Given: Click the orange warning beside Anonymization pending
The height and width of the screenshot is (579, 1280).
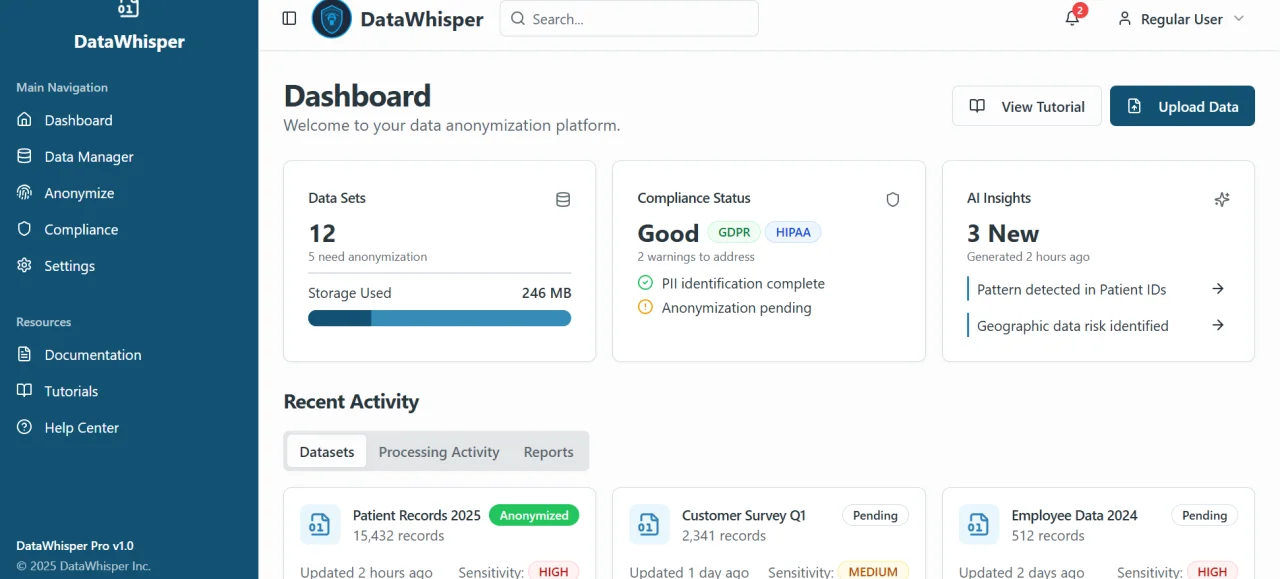Looking at the screenshot, I should click(x=645, y=308).
